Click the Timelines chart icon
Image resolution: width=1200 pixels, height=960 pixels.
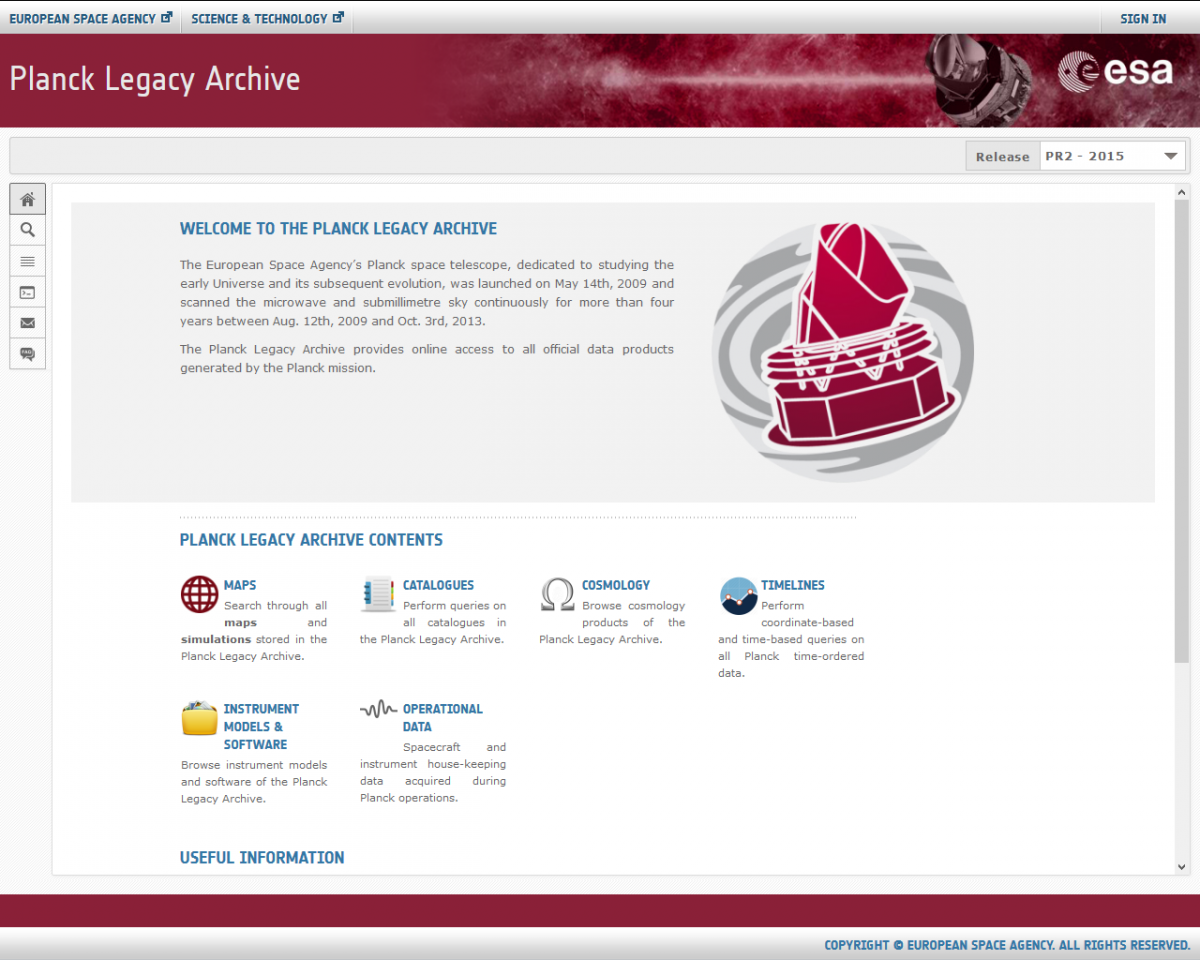[x=738, y=595]
